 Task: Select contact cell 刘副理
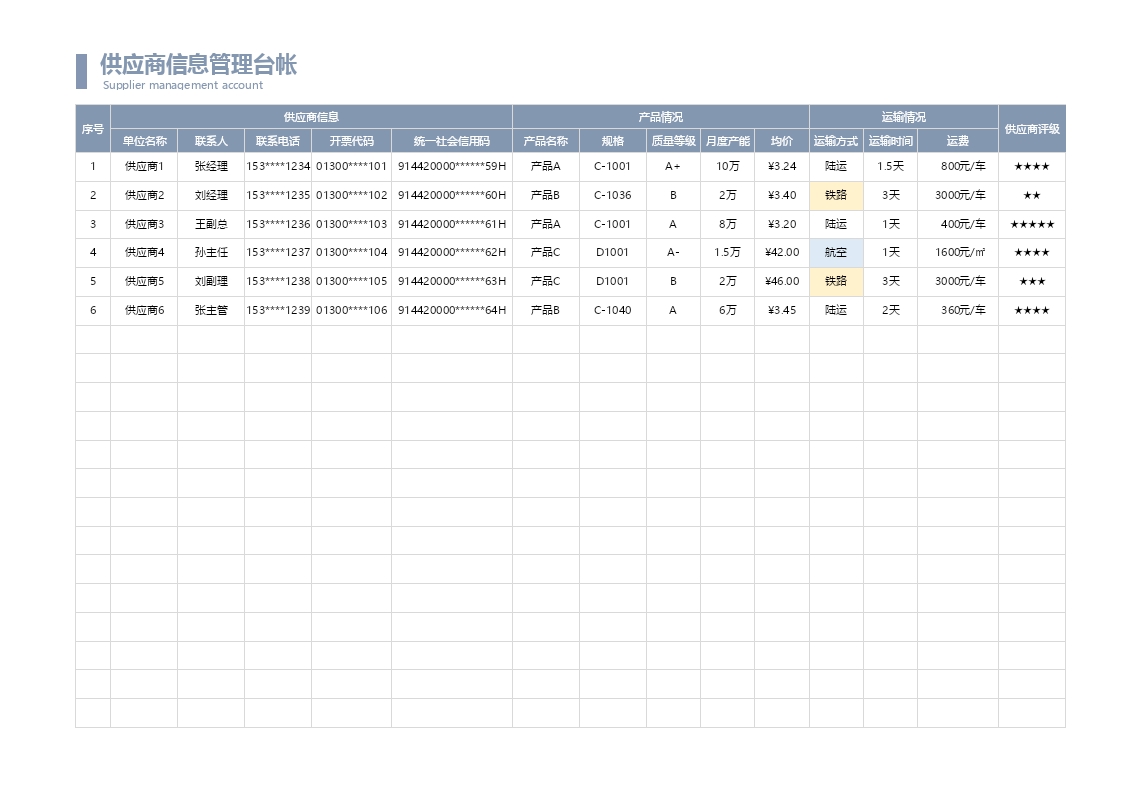click(x=211, y=281)
